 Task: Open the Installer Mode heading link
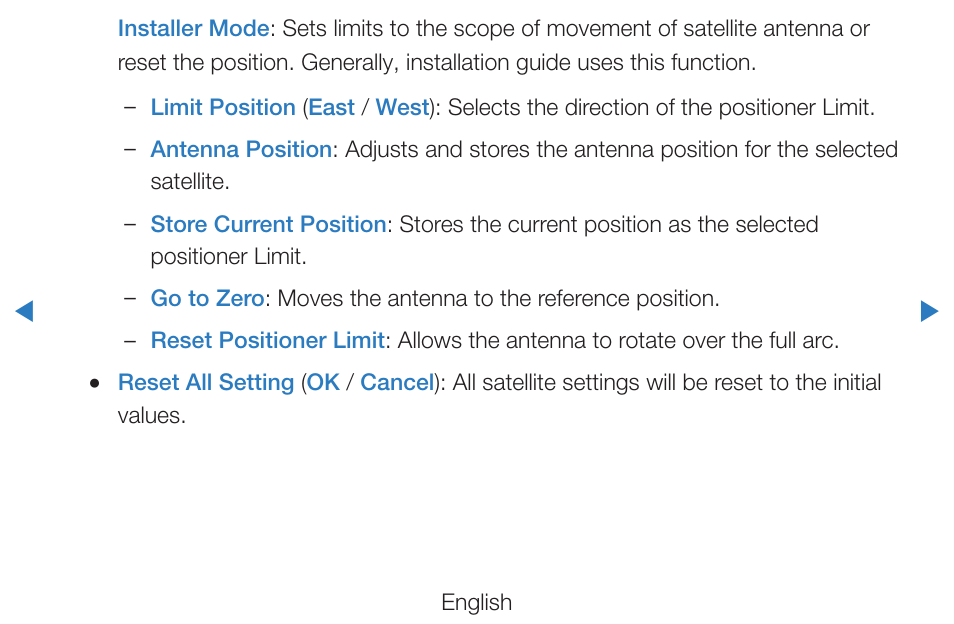point(193,29)
